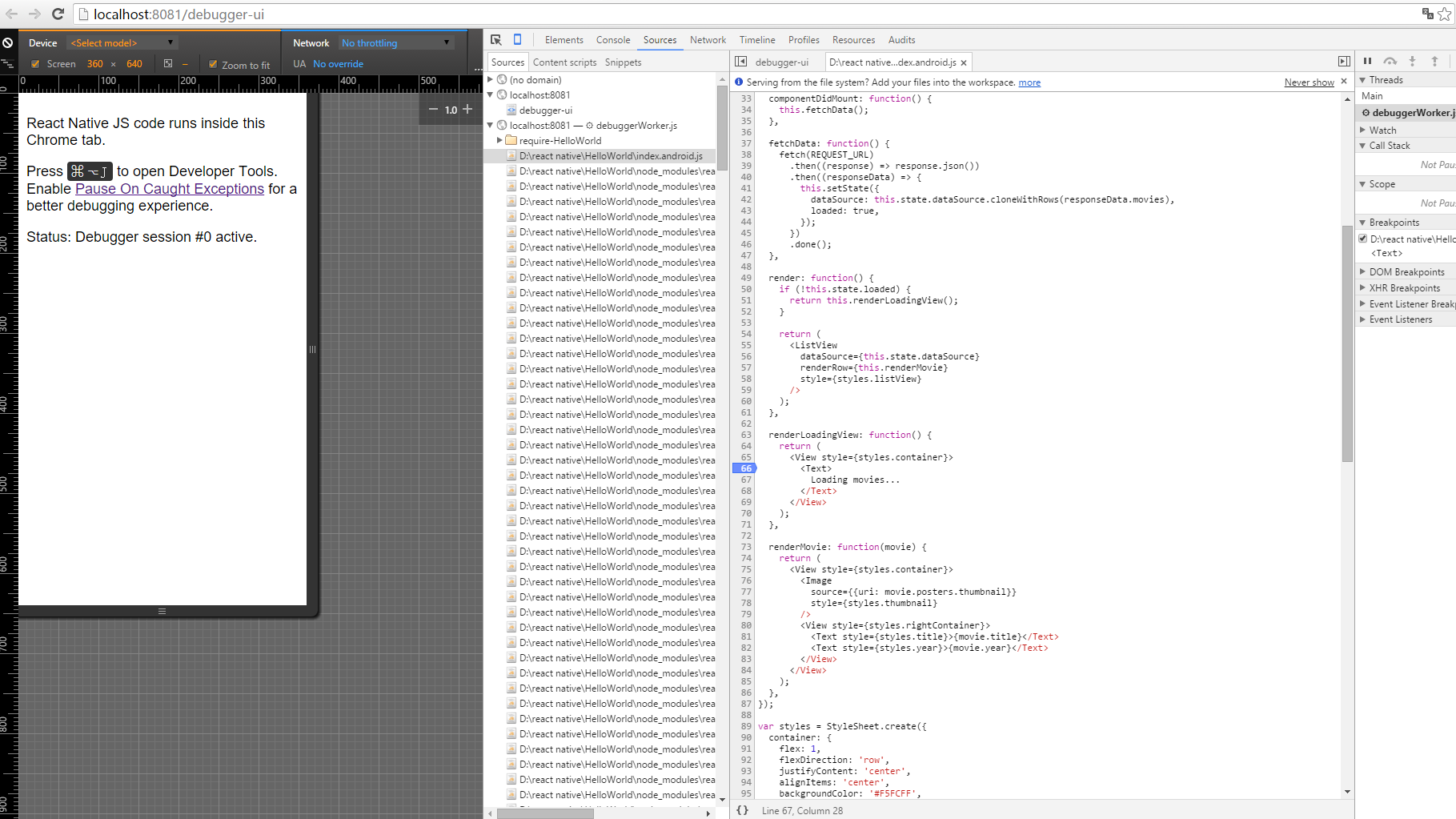Collapse the Call Stack section
This screenshot has height=819, width=1456.
[1362, 146]
